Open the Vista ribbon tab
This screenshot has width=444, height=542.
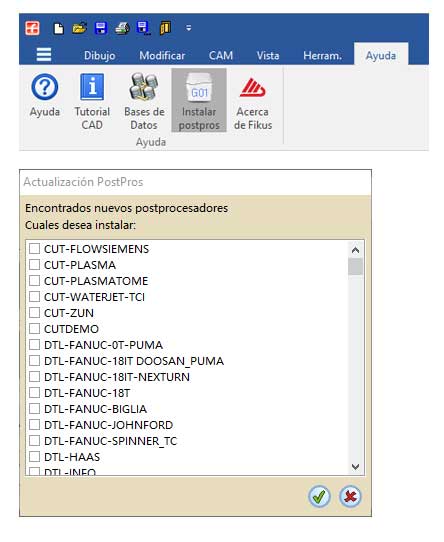[268, 55]
